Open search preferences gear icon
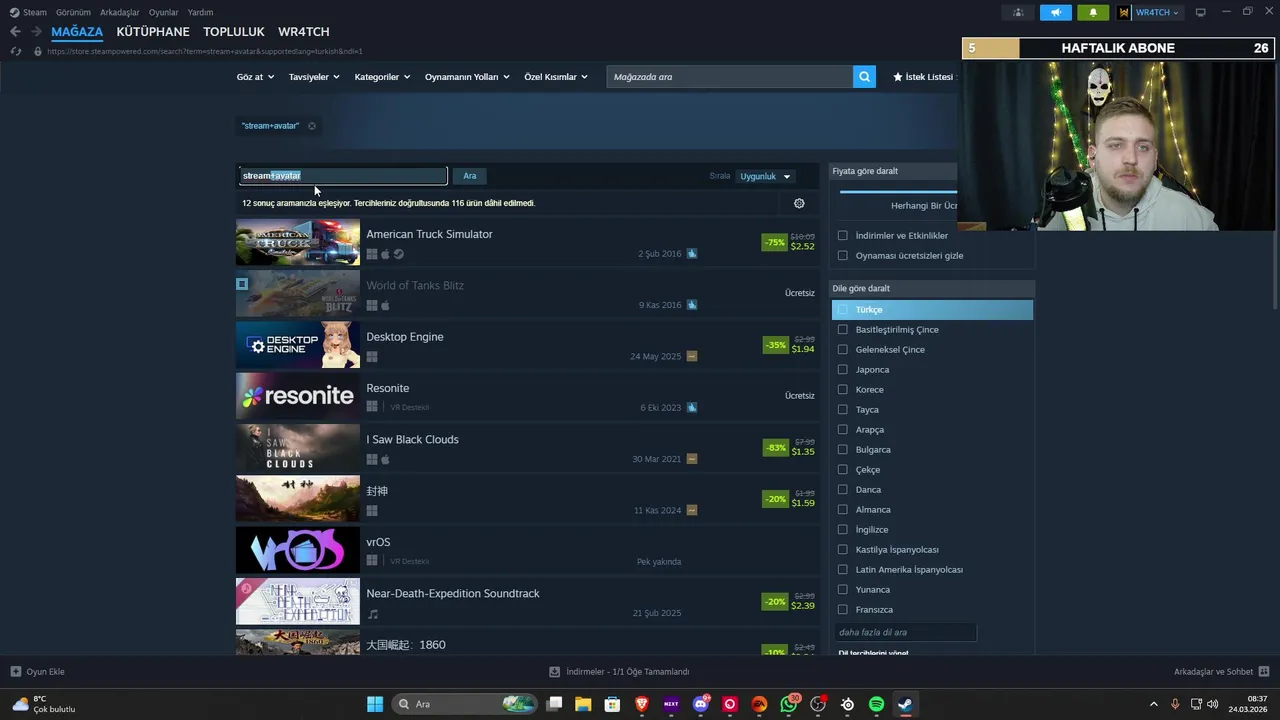 click(x=799, y=203)
